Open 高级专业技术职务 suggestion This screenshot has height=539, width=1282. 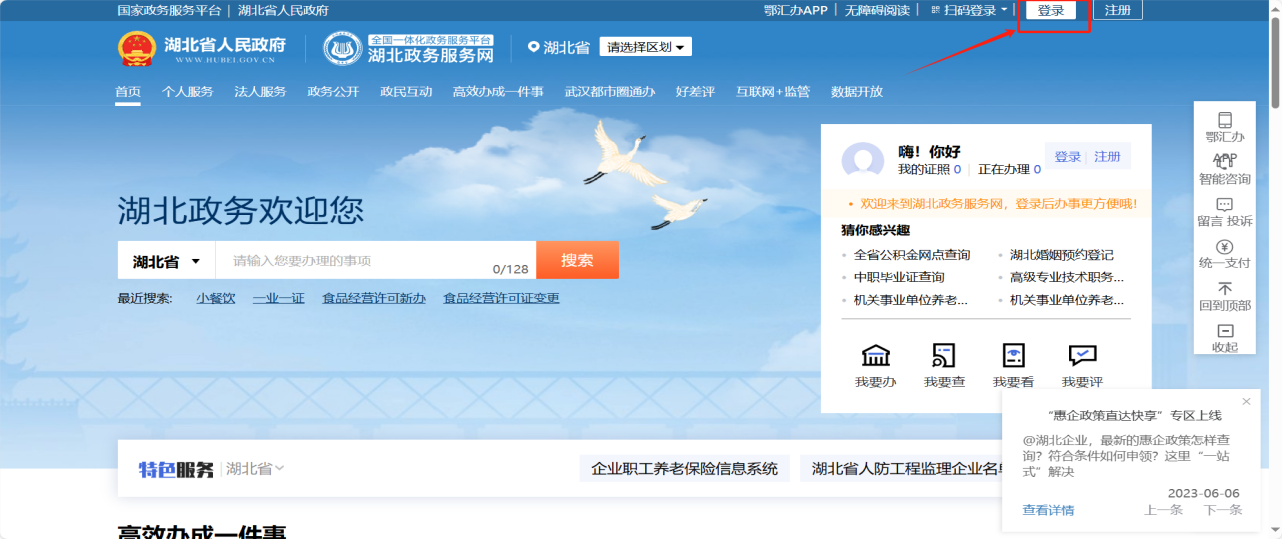[1066, 277]
